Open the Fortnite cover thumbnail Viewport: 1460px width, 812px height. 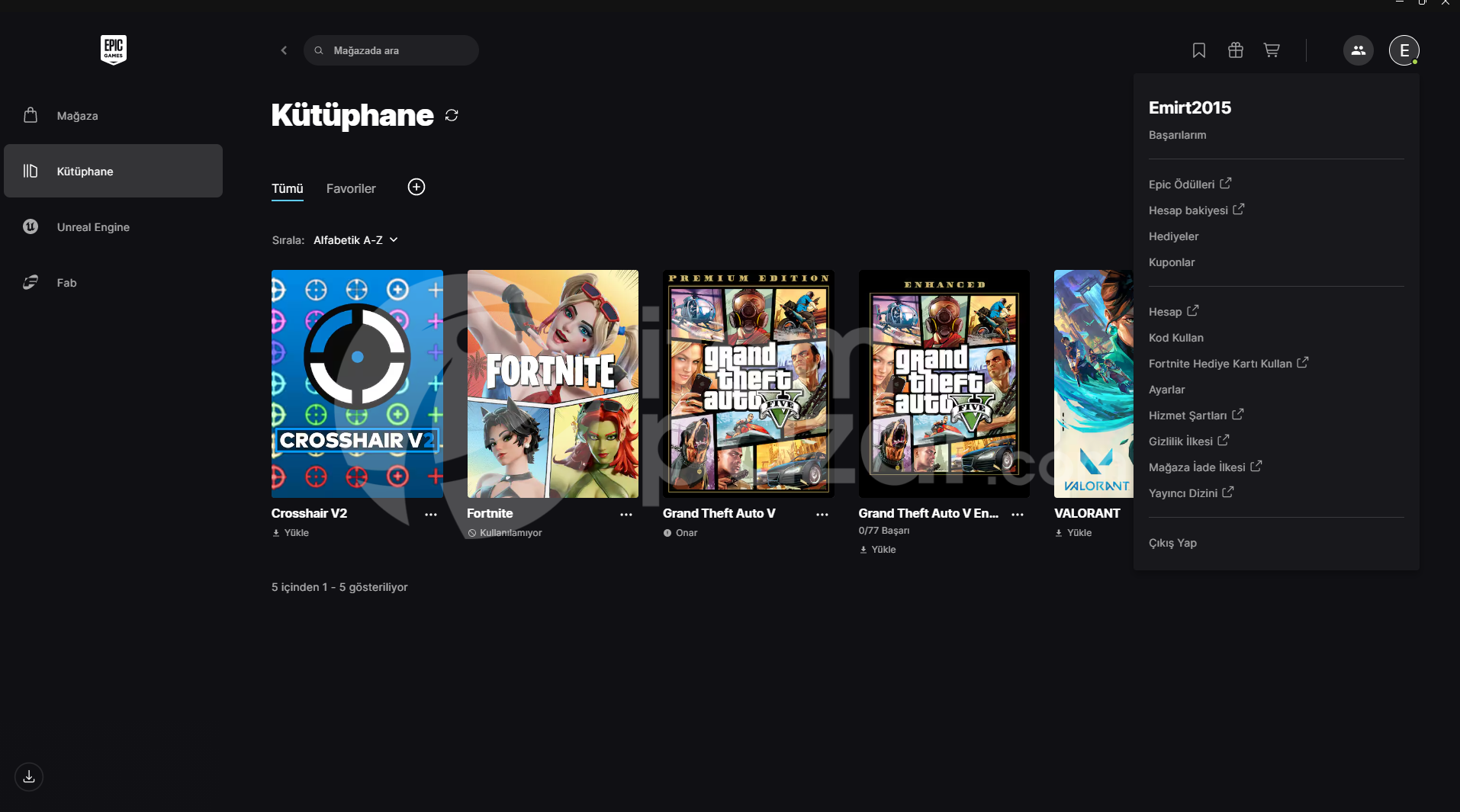coord(553,384)
